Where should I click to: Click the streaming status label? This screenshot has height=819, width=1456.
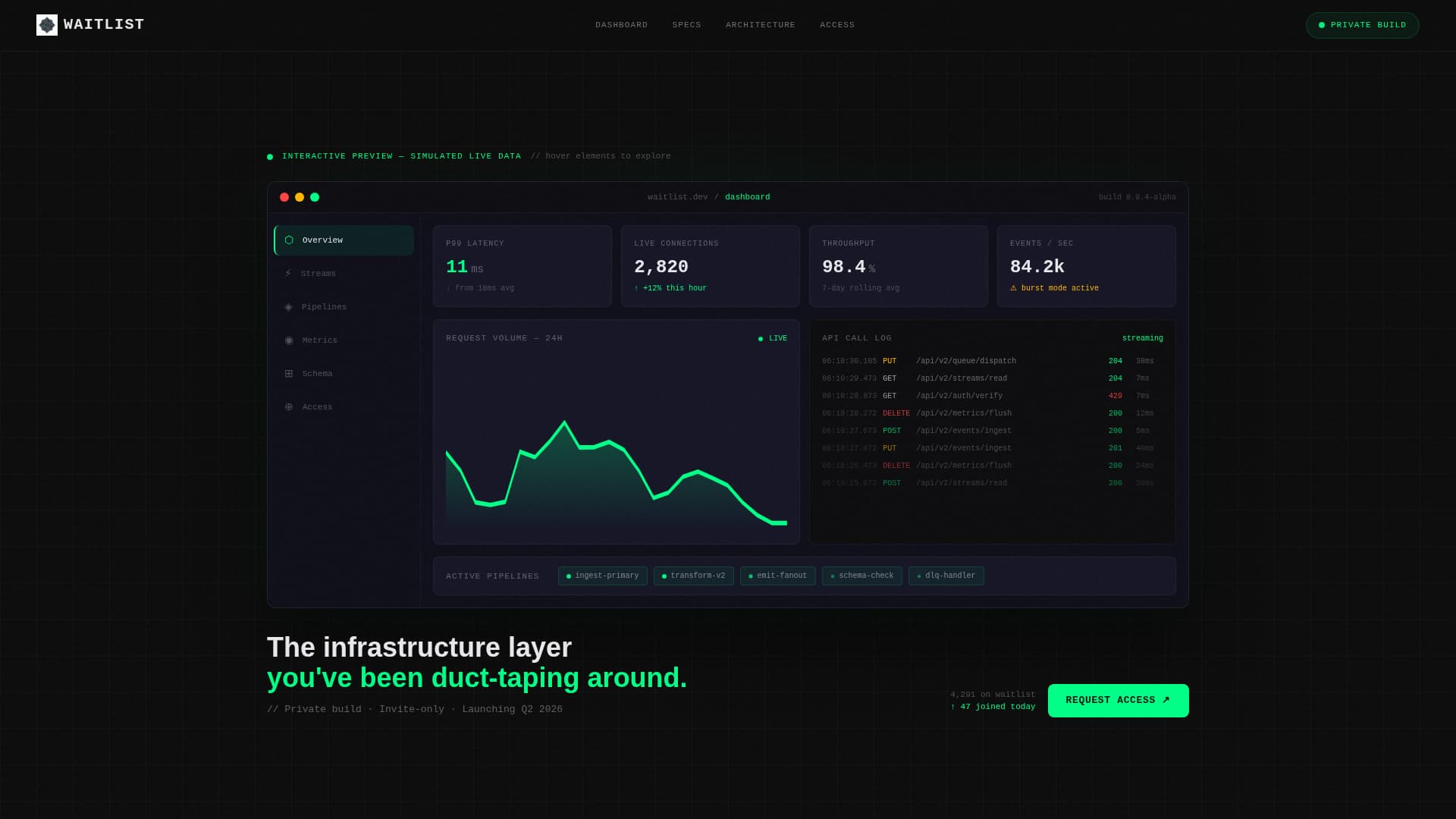point(1142,339)
